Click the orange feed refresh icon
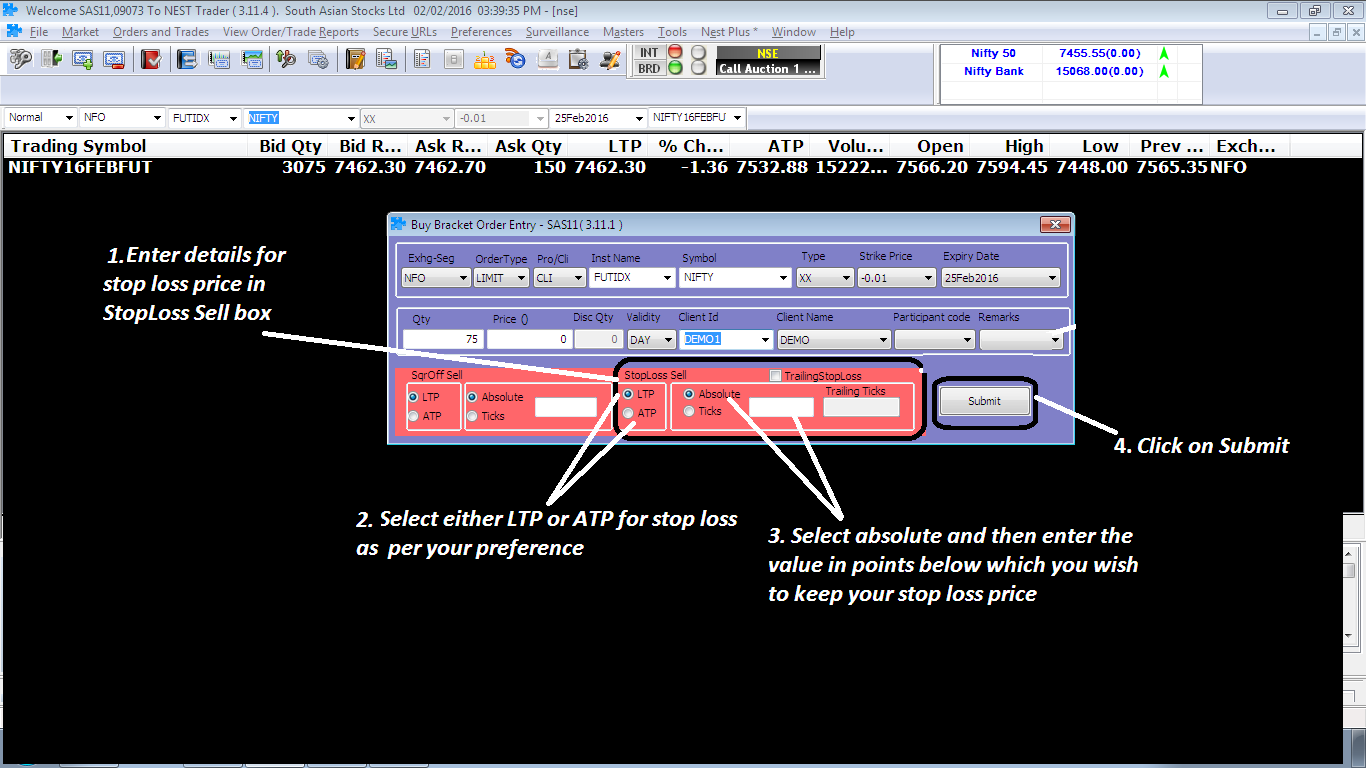Screen dimensions: 1366x768 coord(515,60)
